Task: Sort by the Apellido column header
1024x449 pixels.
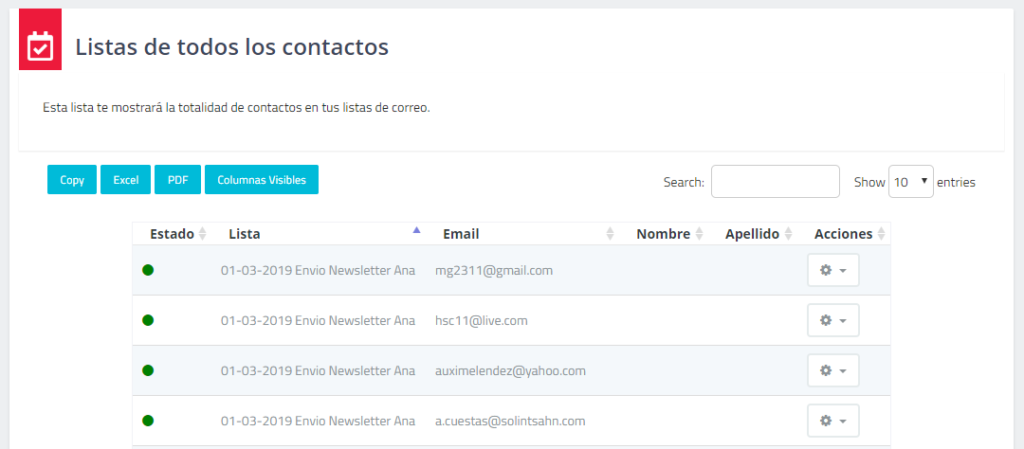Action: (x=752, y=234)
